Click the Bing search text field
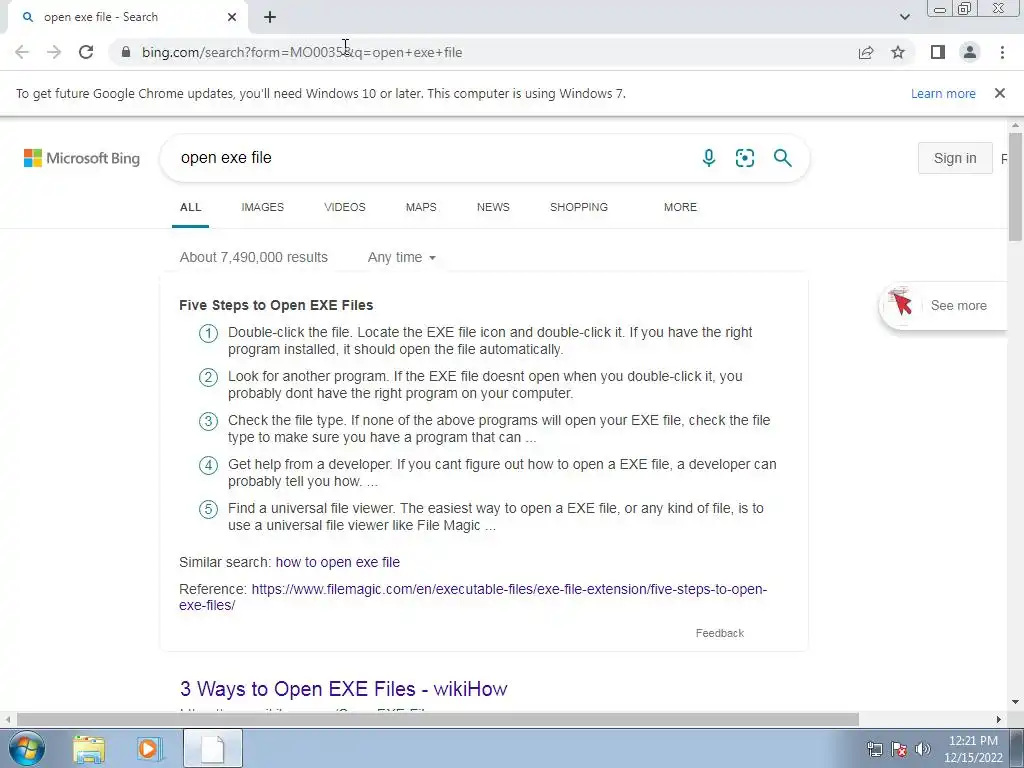Viewport: 1024px width, 768px height. pyautogui.click(x=431, y=157)
